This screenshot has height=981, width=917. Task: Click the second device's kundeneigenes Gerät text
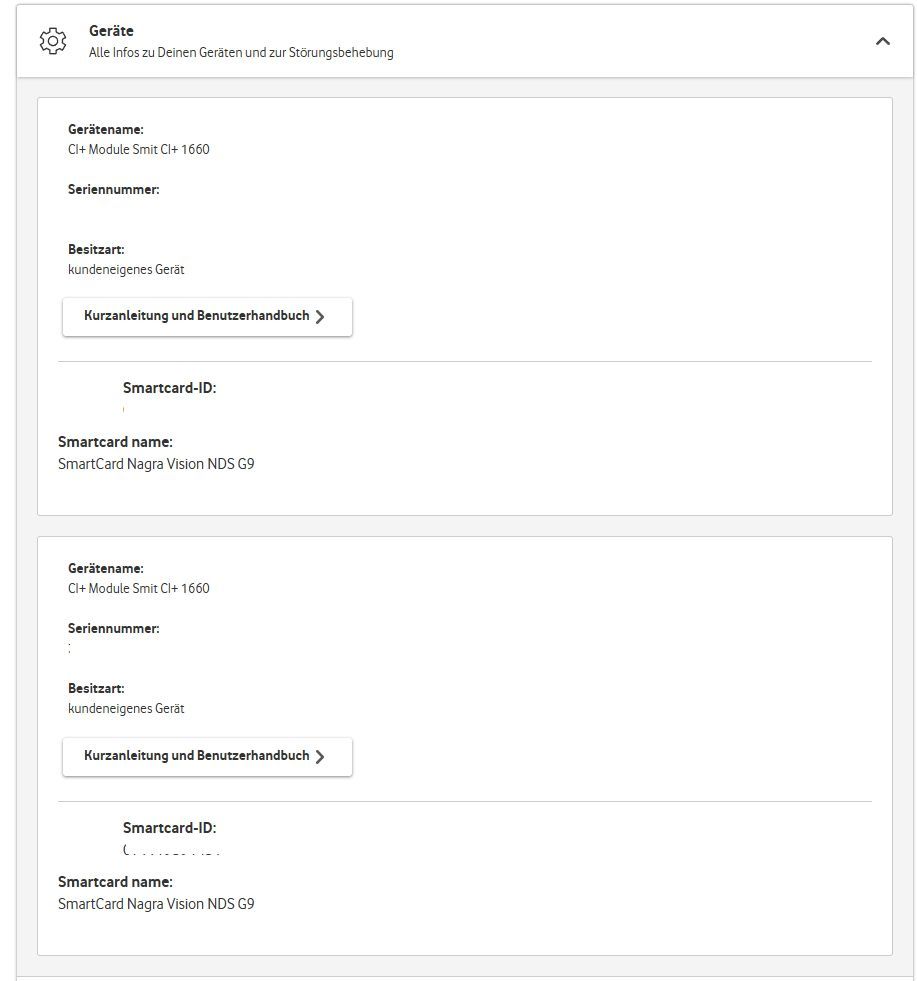pyautogui.click(x=126, y=709)
